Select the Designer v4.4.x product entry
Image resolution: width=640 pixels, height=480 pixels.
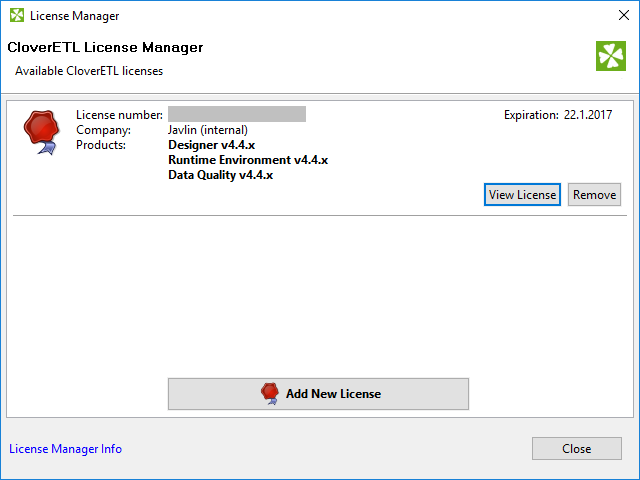click(212, 145)
